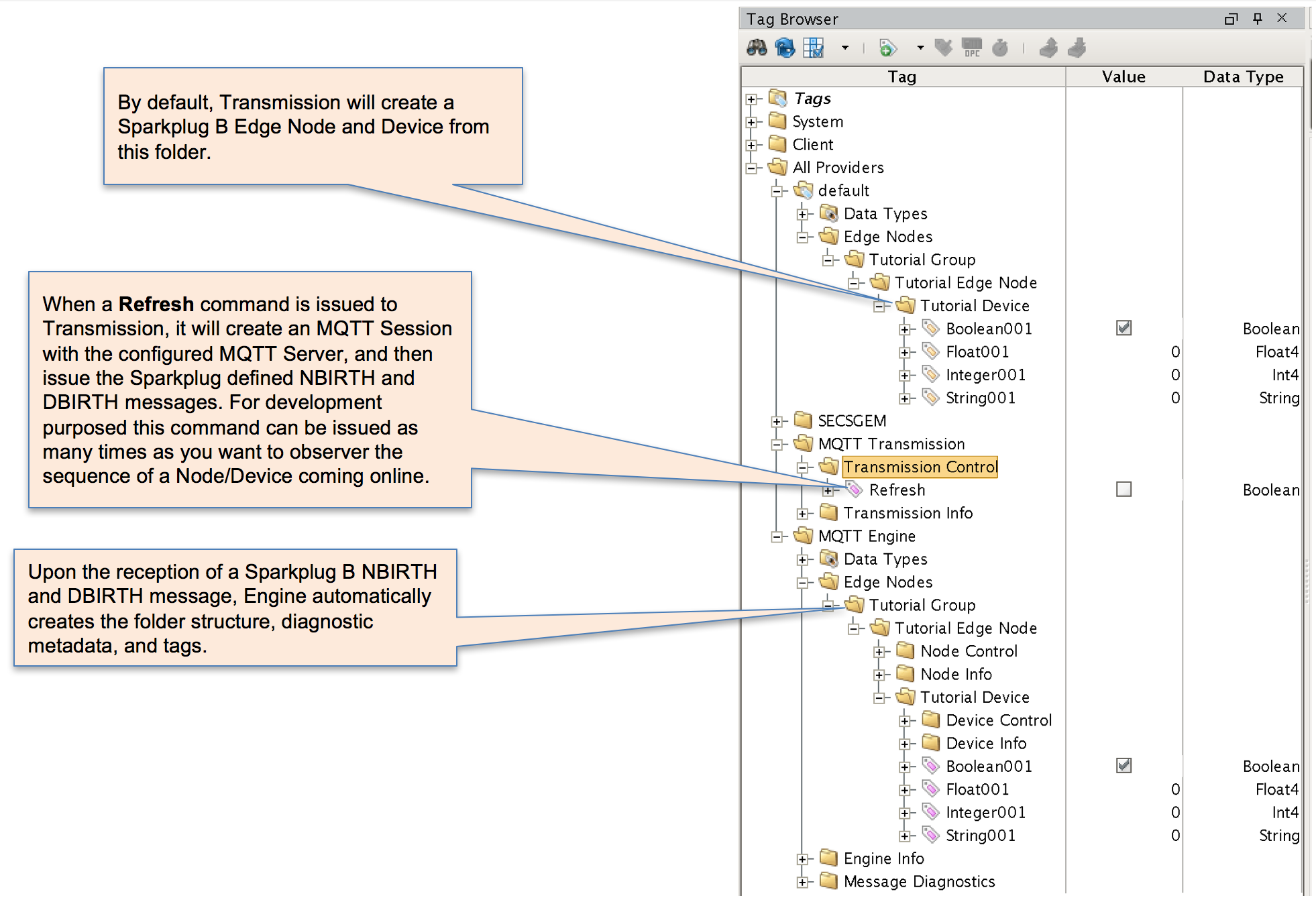This screenshot has width=1316, height=904.
Task: Select Integer001 under default provider
Action: click(985, 375)
